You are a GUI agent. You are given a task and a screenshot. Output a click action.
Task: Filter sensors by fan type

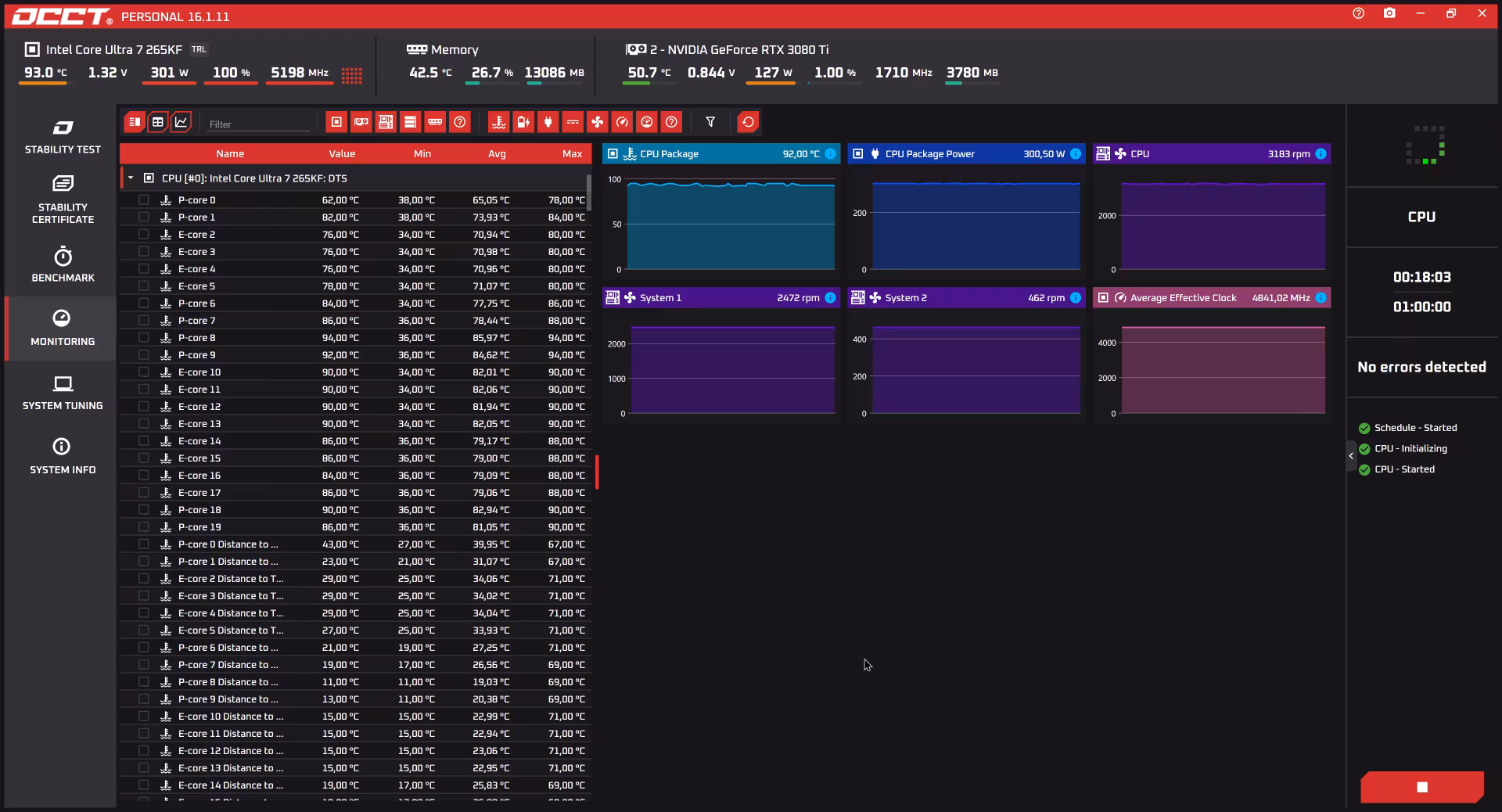[597, 122]
